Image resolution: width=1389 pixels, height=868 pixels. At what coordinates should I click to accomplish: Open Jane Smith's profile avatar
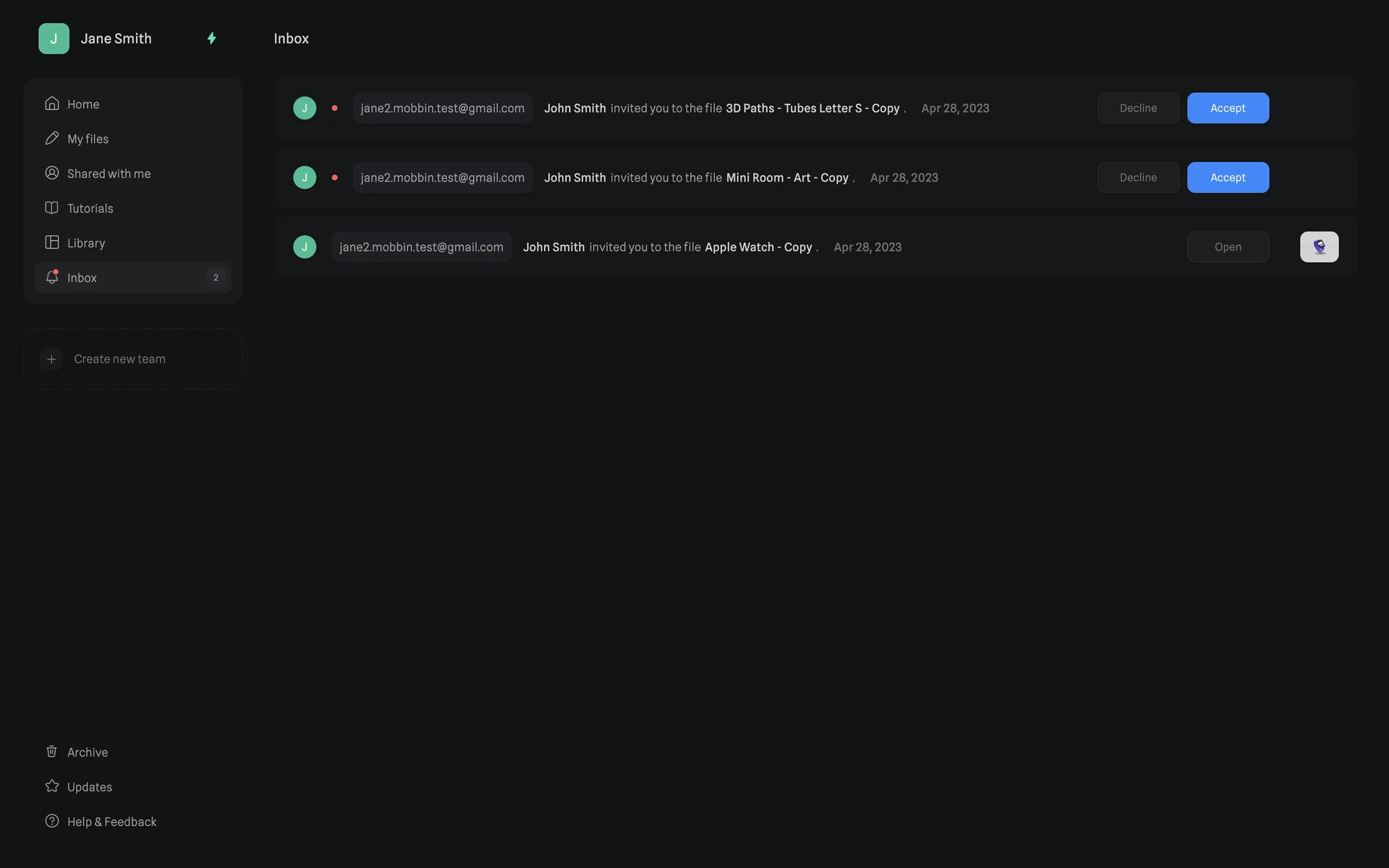click(54, 38)
